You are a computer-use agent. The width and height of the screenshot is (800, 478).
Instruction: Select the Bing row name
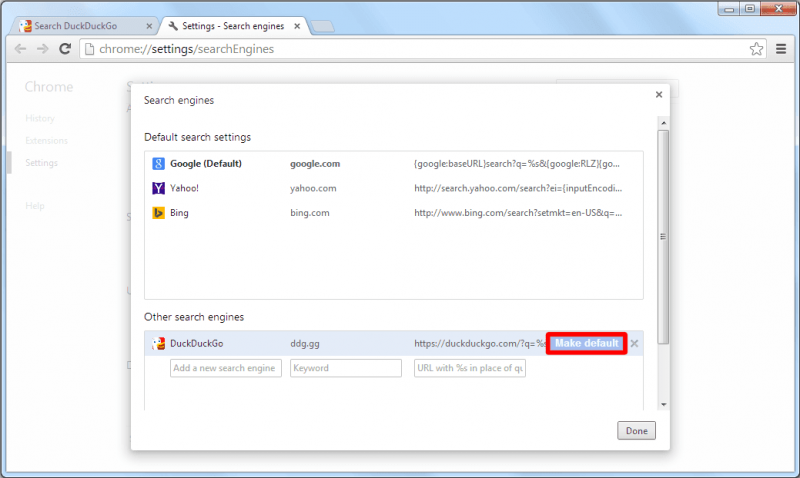pyautogui.click(x=179, y=213)
